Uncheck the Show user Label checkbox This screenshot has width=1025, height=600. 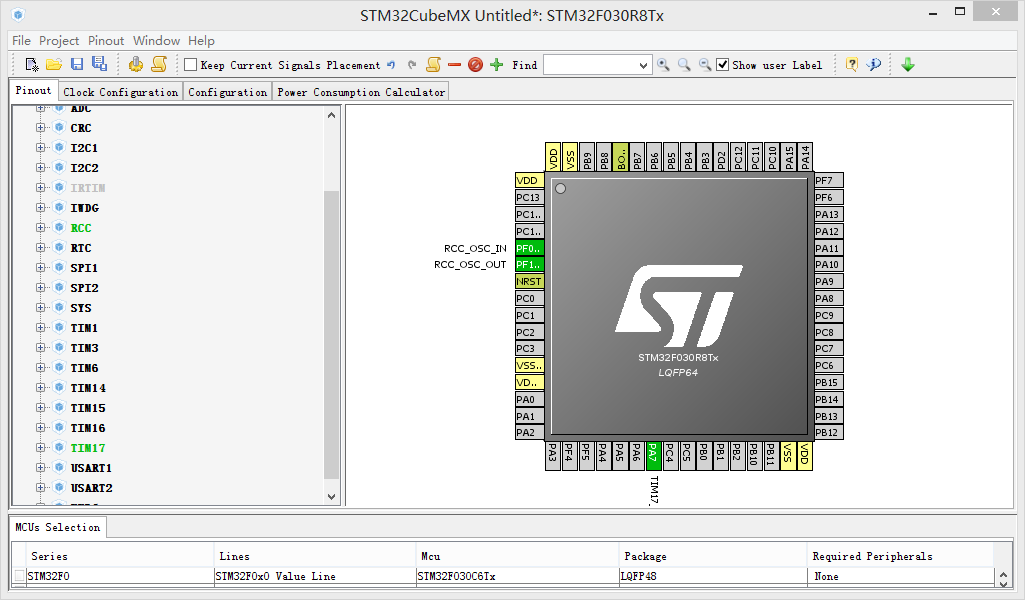[722, 65]
